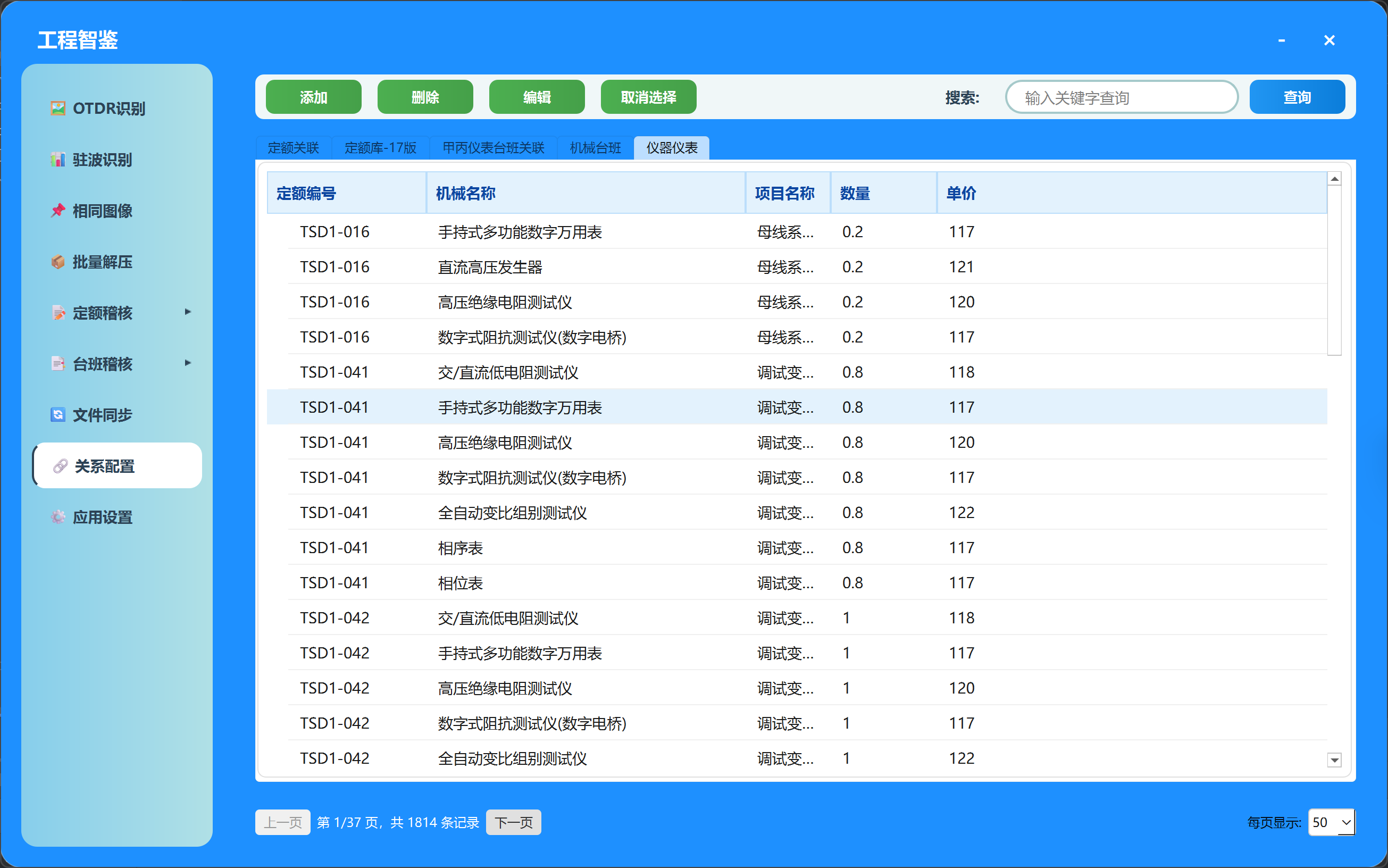Click the green 编辑 button
The height and width of the screenshot is (868, 1388).
pyautogui.click(x=537, y=97)
